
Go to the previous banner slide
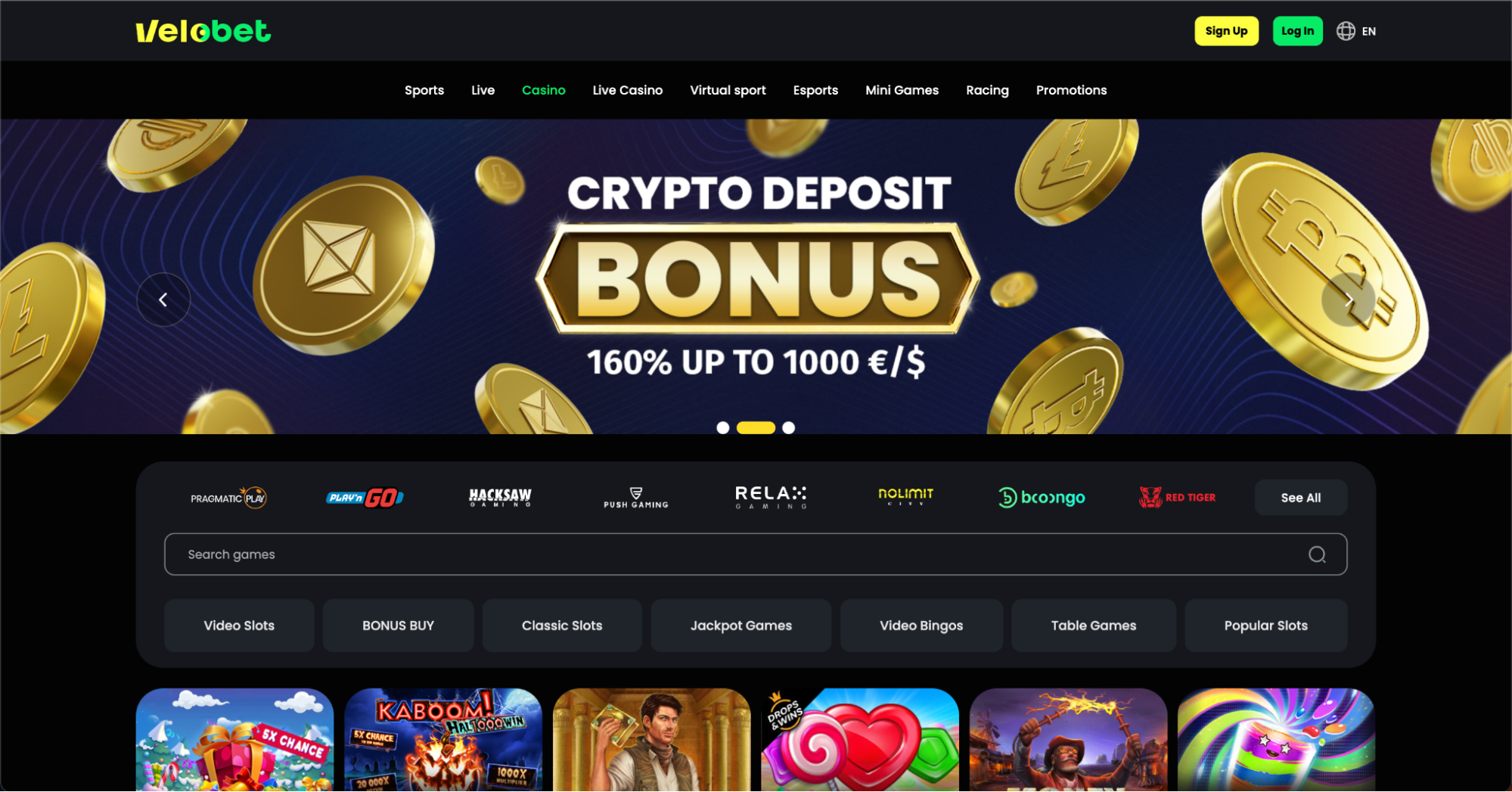163,300
